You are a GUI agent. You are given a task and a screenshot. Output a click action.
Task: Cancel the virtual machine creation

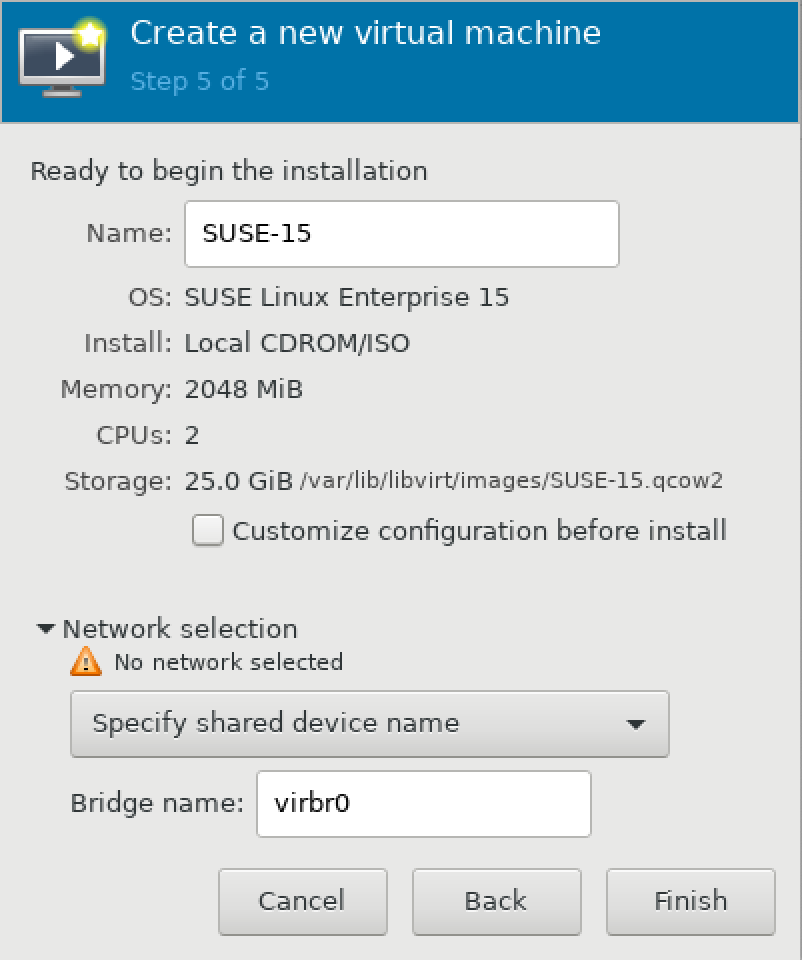(302, 901)
